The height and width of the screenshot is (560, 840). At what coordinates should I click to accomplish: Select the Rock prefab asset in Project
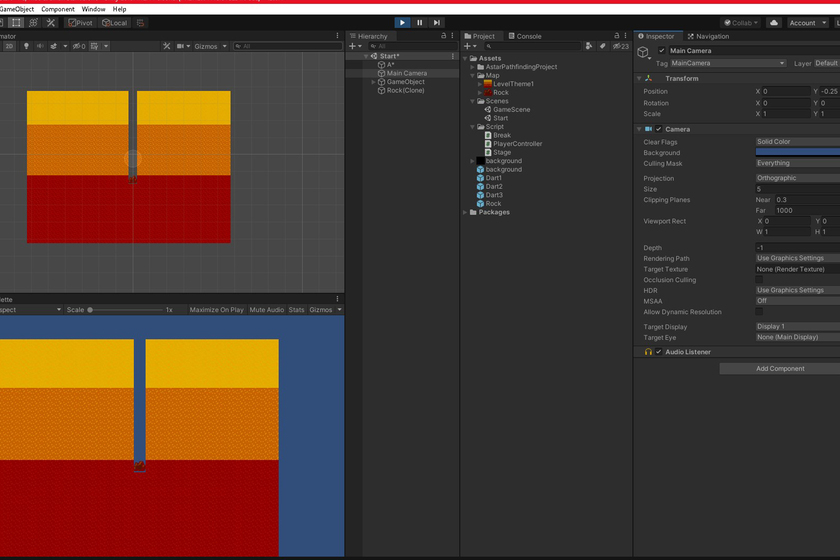pos(493,203)
